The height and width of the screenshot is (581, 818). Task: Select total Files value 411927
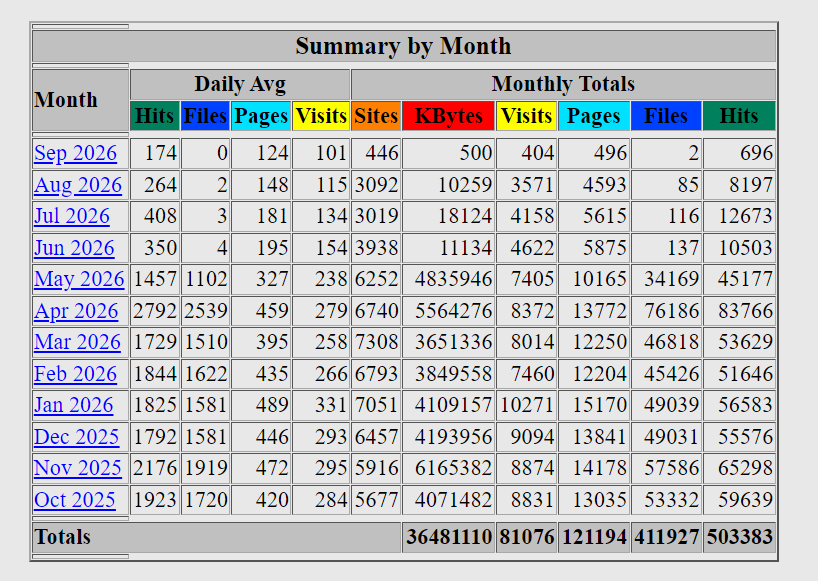(666, 537)
